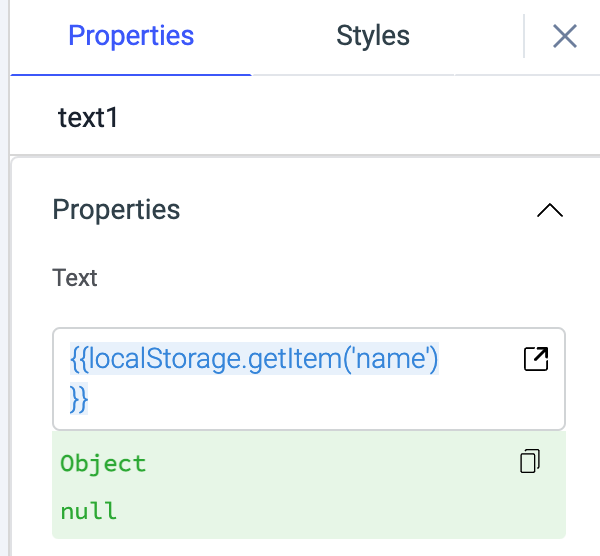Click the Properties section heading

tap(116, 210)
